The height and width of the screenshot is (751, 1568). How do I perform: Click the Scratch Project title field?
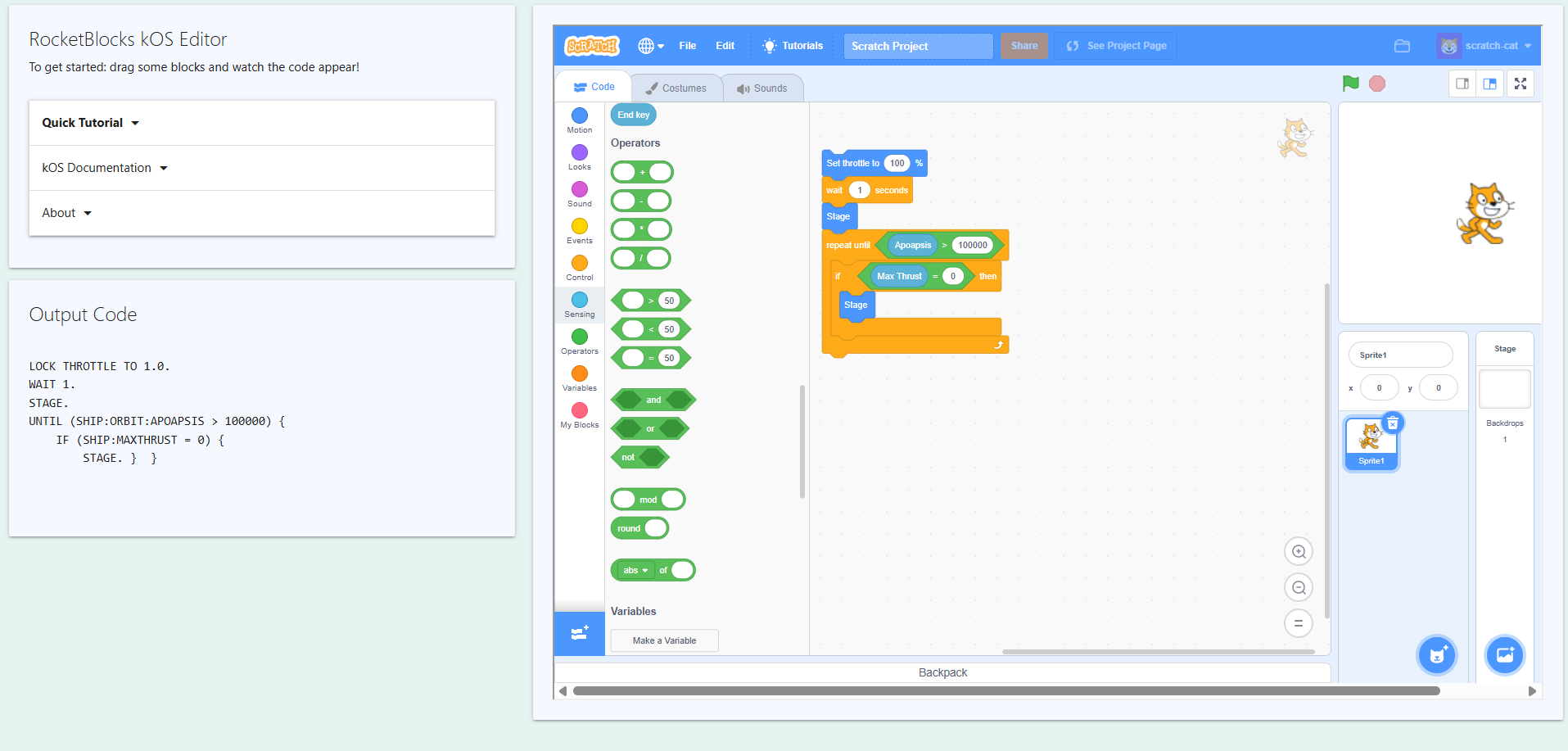[x=918, y=46]
